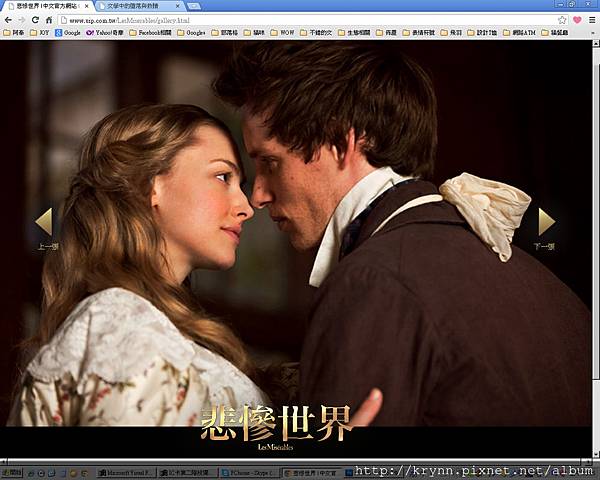Screen dimensions: 600x480
Task: Click the main gallery movie still
Action: tap(296, 233)
